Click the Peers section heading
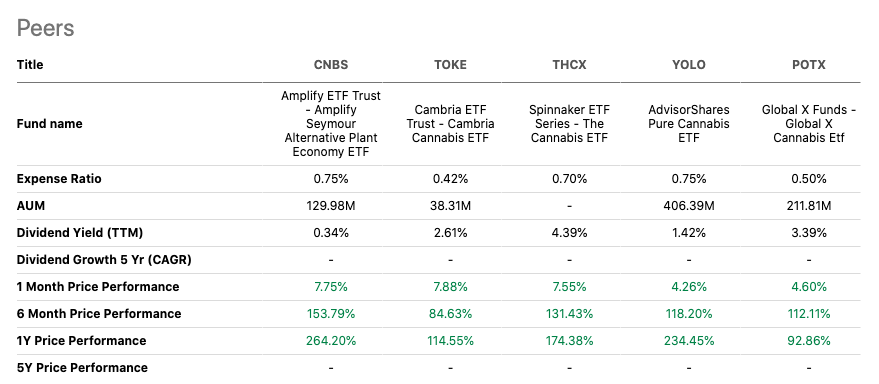879x384 pixels. [45, 28]
